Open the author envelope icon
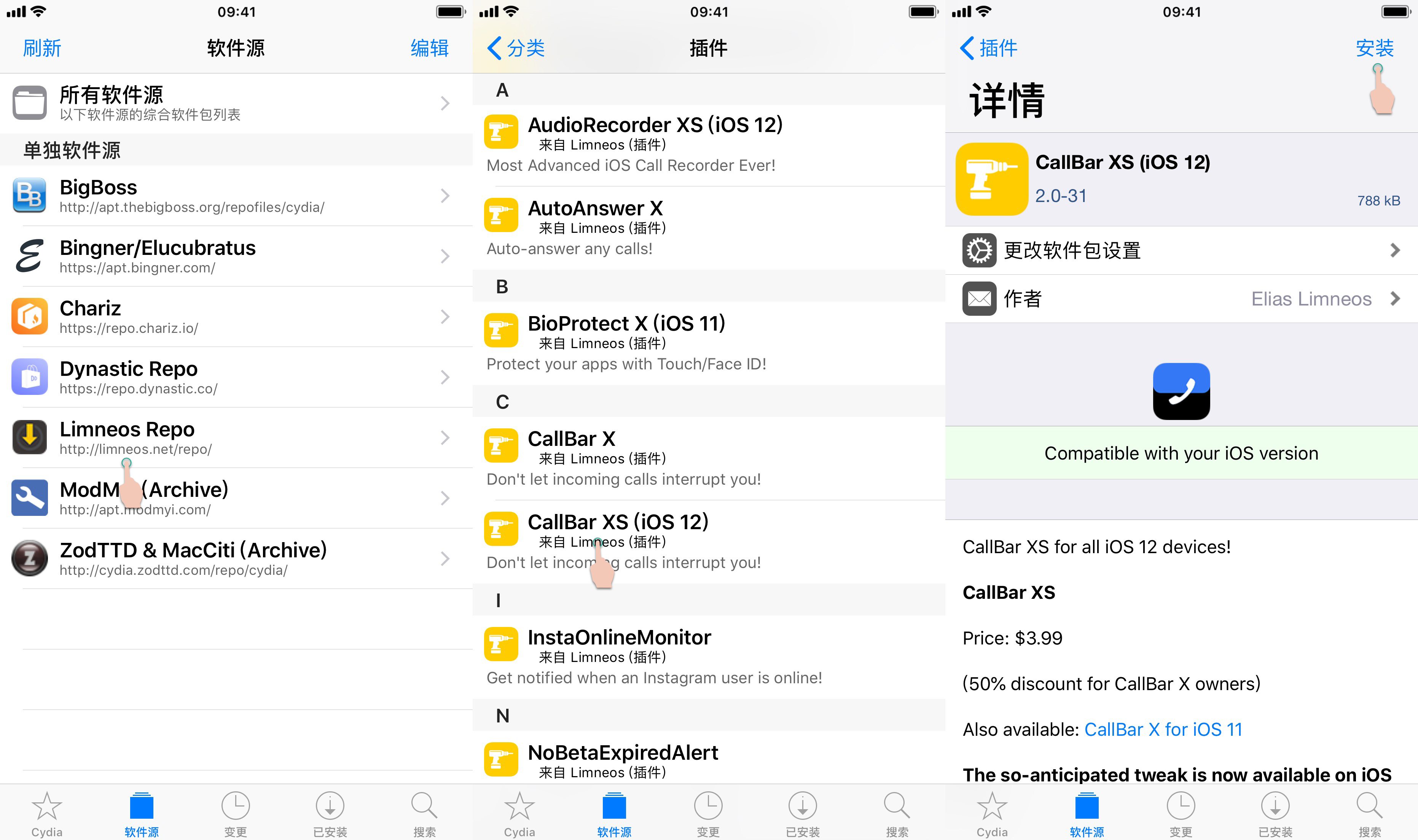The image size is (1418, 840). tap(979, 299)
